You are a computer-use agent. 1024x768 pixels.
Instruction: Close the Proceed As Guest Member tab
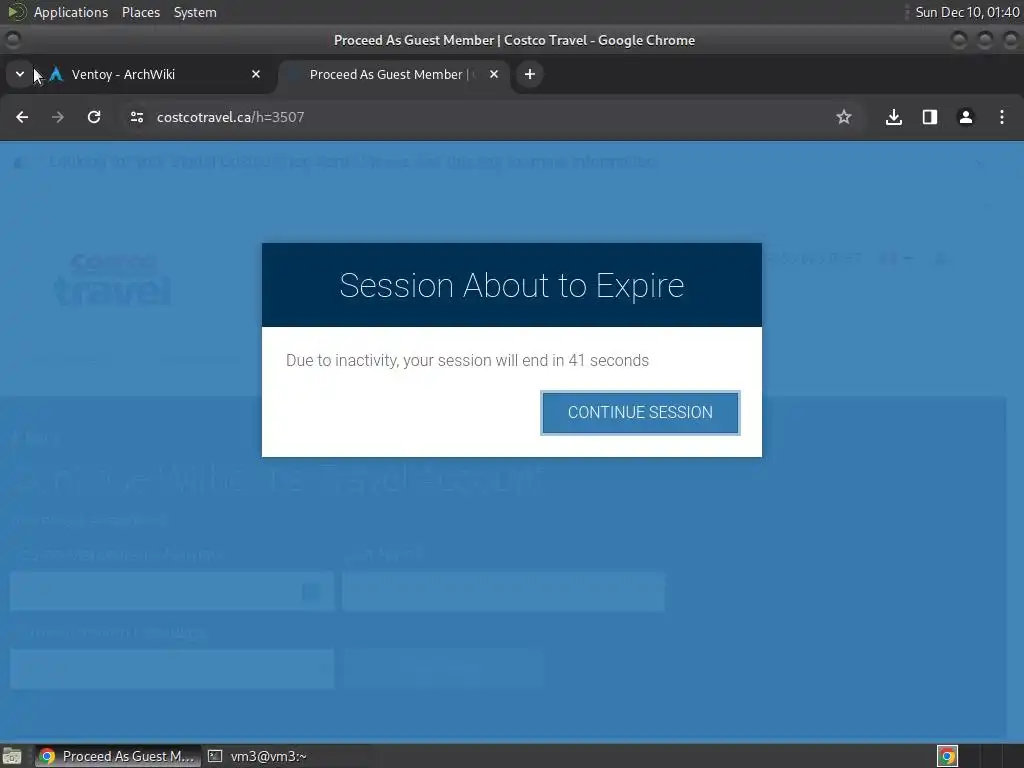pyautogui.click(x=494, y=74)
